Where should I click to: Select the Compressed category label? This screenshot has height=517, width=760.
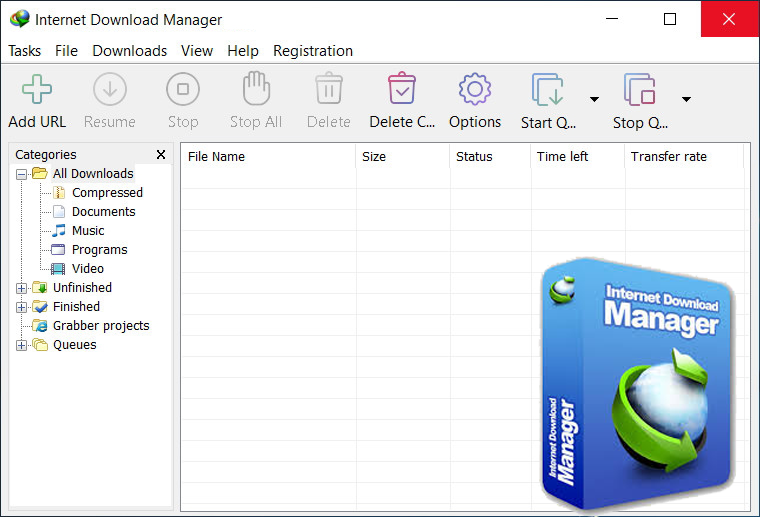(107, 192)
